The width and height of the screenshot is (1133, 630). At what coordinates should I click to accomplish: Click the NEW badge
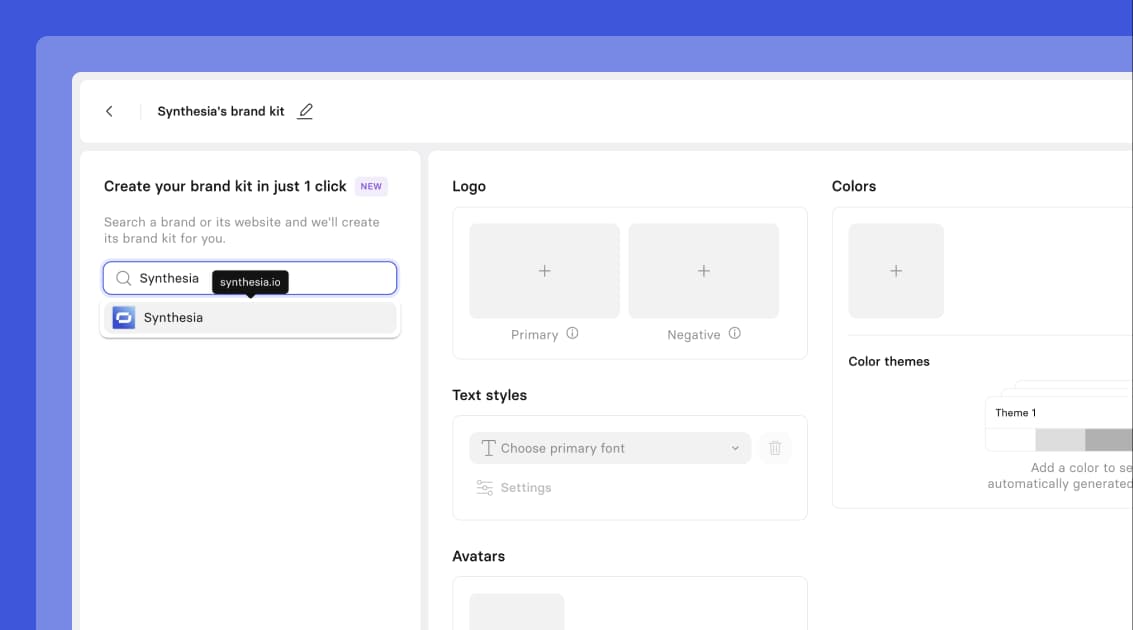371,186
